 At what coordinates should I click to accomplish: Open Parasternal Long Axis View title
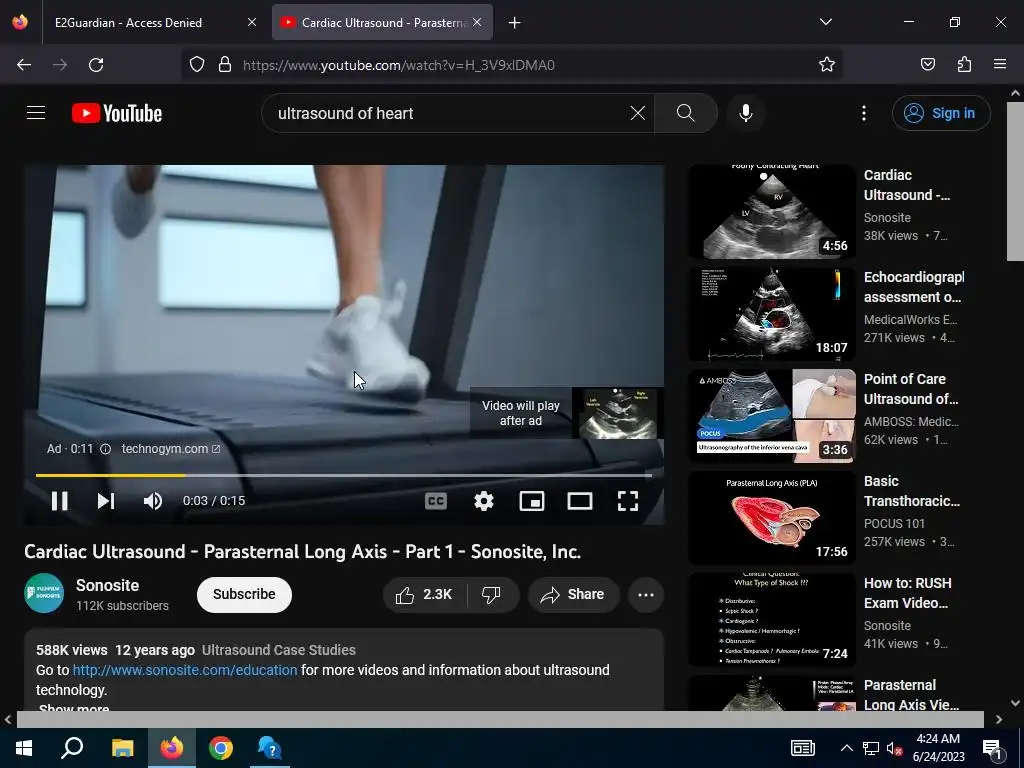(912, 695)
